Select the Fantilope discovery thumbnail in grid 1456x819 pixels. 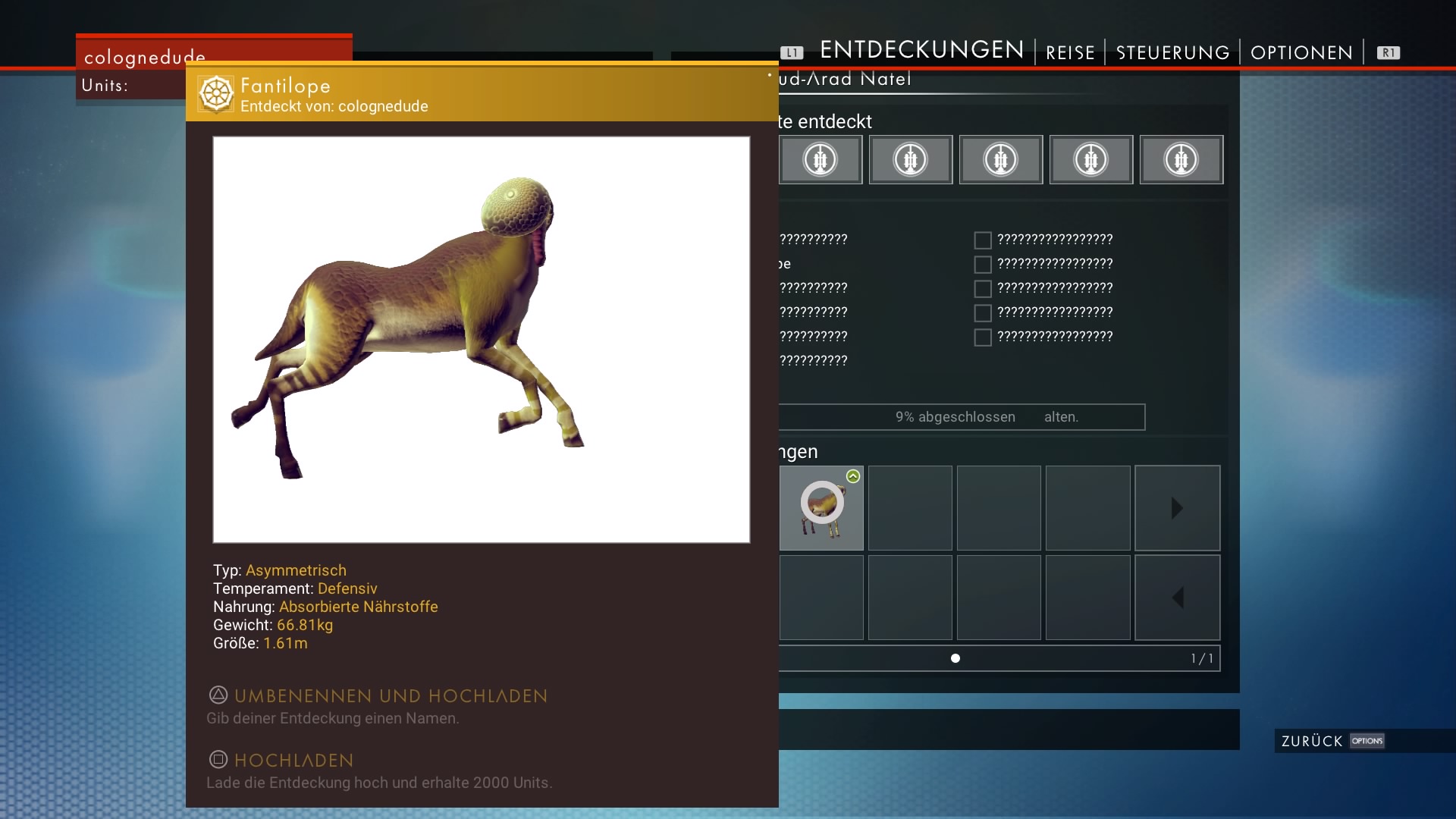(821, 508)
